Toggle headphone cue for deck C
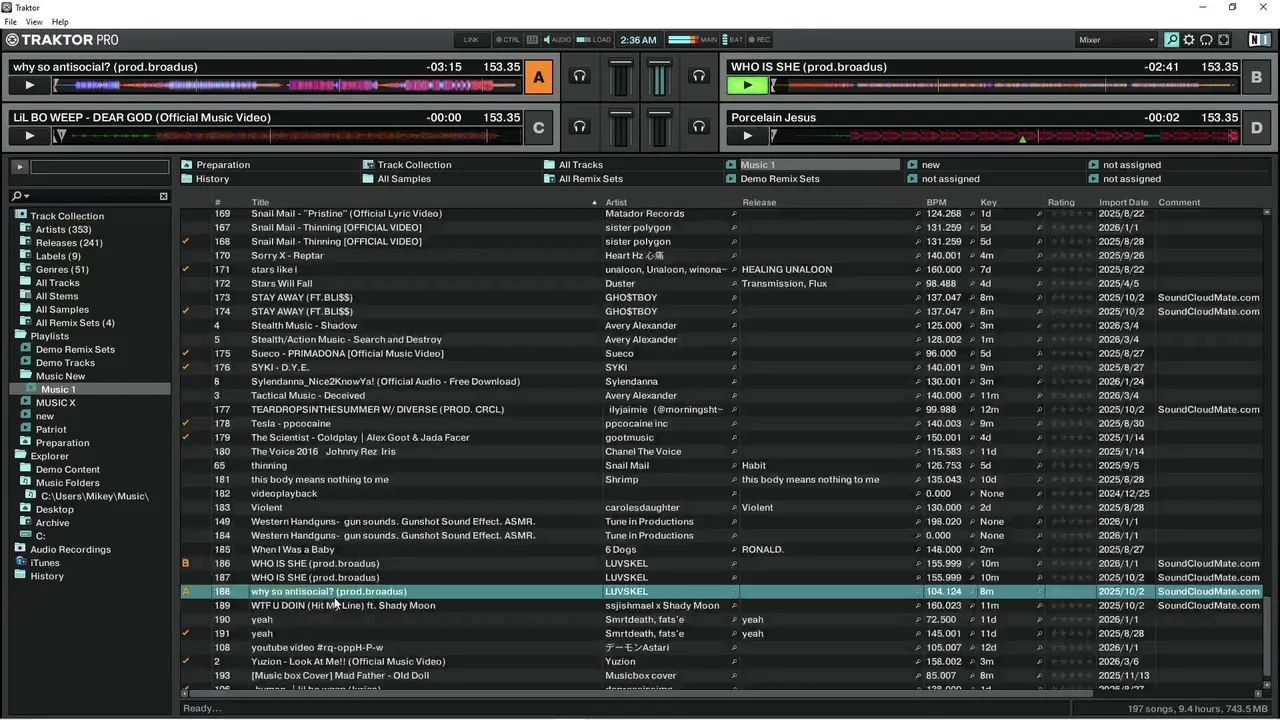Screen dimensions: 1280x720 coord(579,126)
